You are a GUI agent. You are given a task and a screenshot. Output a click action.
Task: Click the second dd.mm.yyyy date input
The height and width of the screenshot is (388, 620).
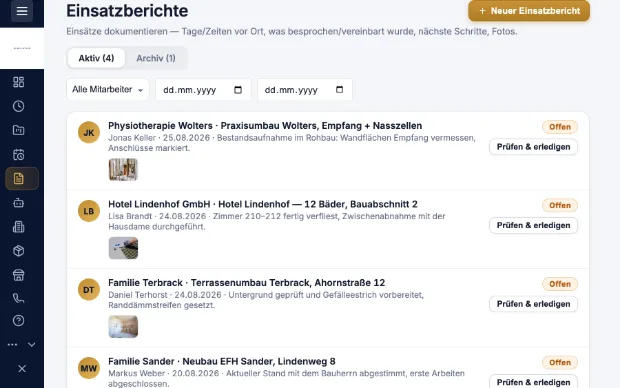click(305, 89)
